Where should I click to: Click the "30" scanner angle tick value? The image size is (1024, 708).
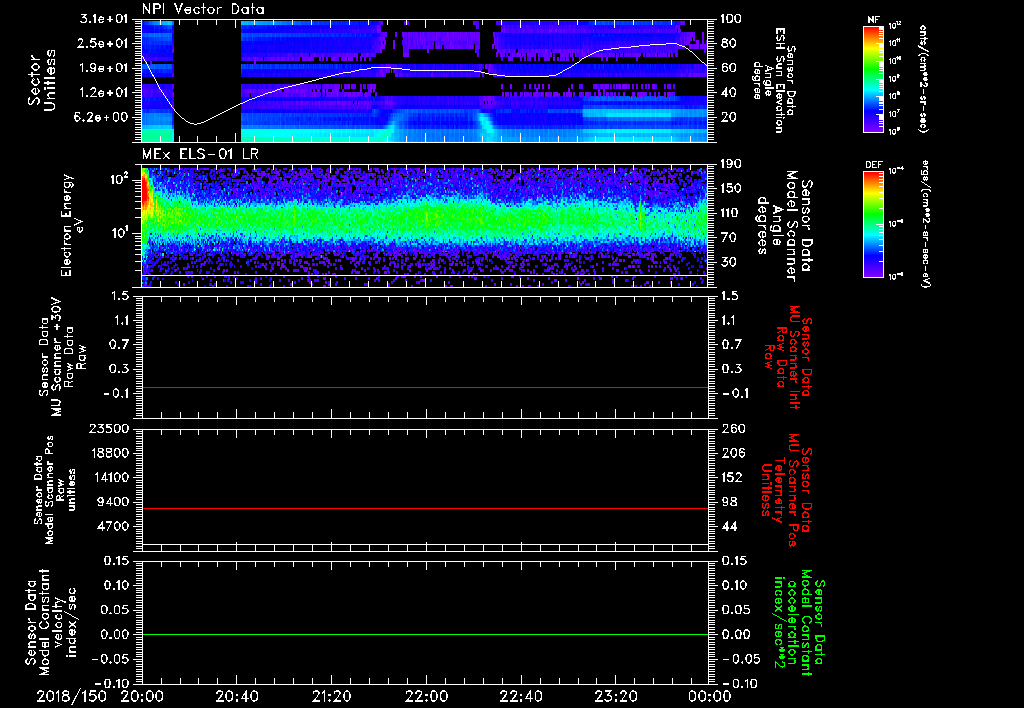click(x=728, y=262)
